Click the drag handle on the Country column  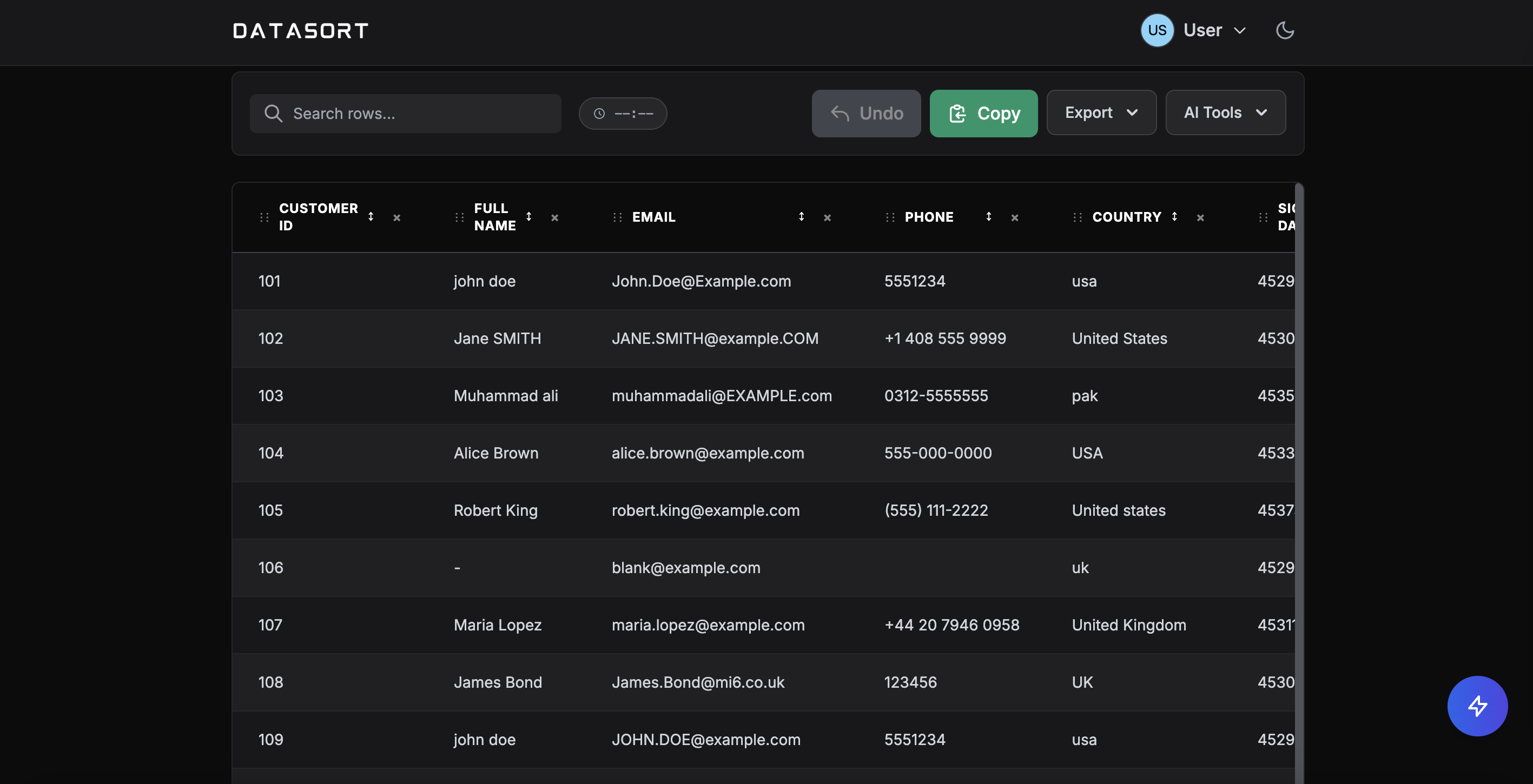(1076, 217)
